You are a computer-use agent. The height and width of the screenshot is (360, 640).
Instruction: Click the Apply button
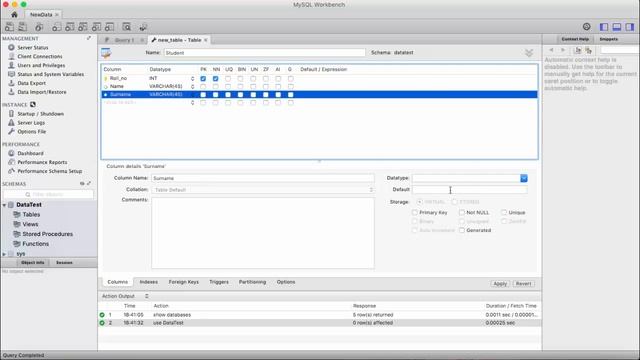(x=500, y=284)
